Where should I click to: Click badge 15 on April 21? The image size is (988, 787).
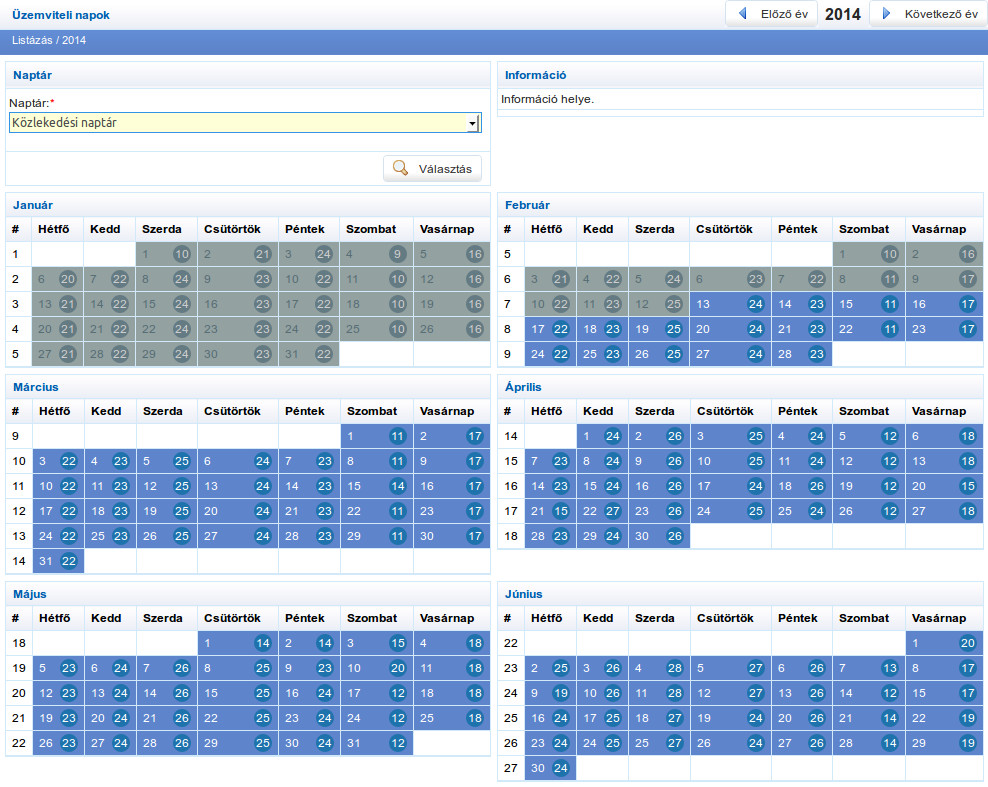(x=561, y=512)
